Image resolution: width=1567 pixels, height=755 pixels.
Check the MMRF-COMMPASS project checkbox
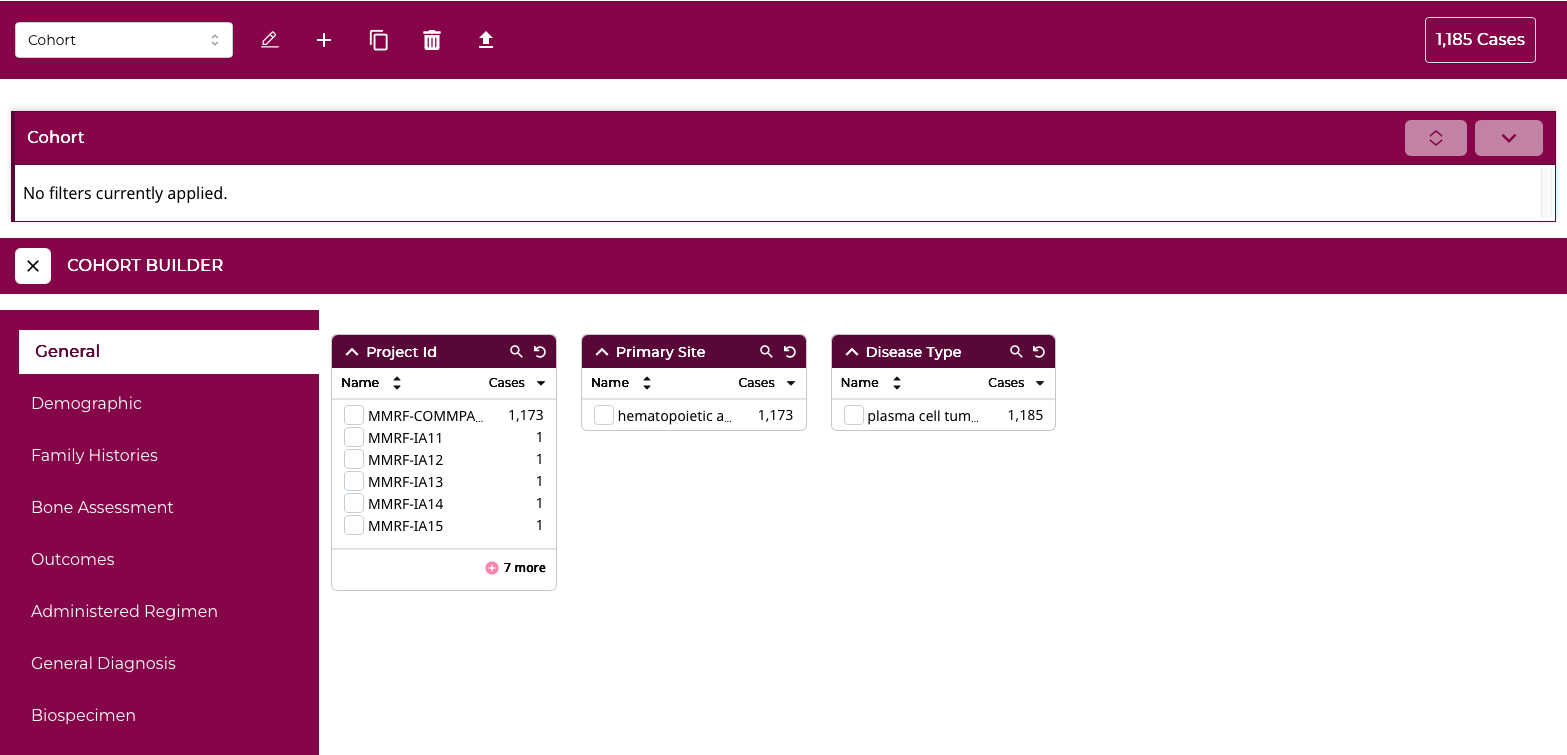click(x=354, y=415)
